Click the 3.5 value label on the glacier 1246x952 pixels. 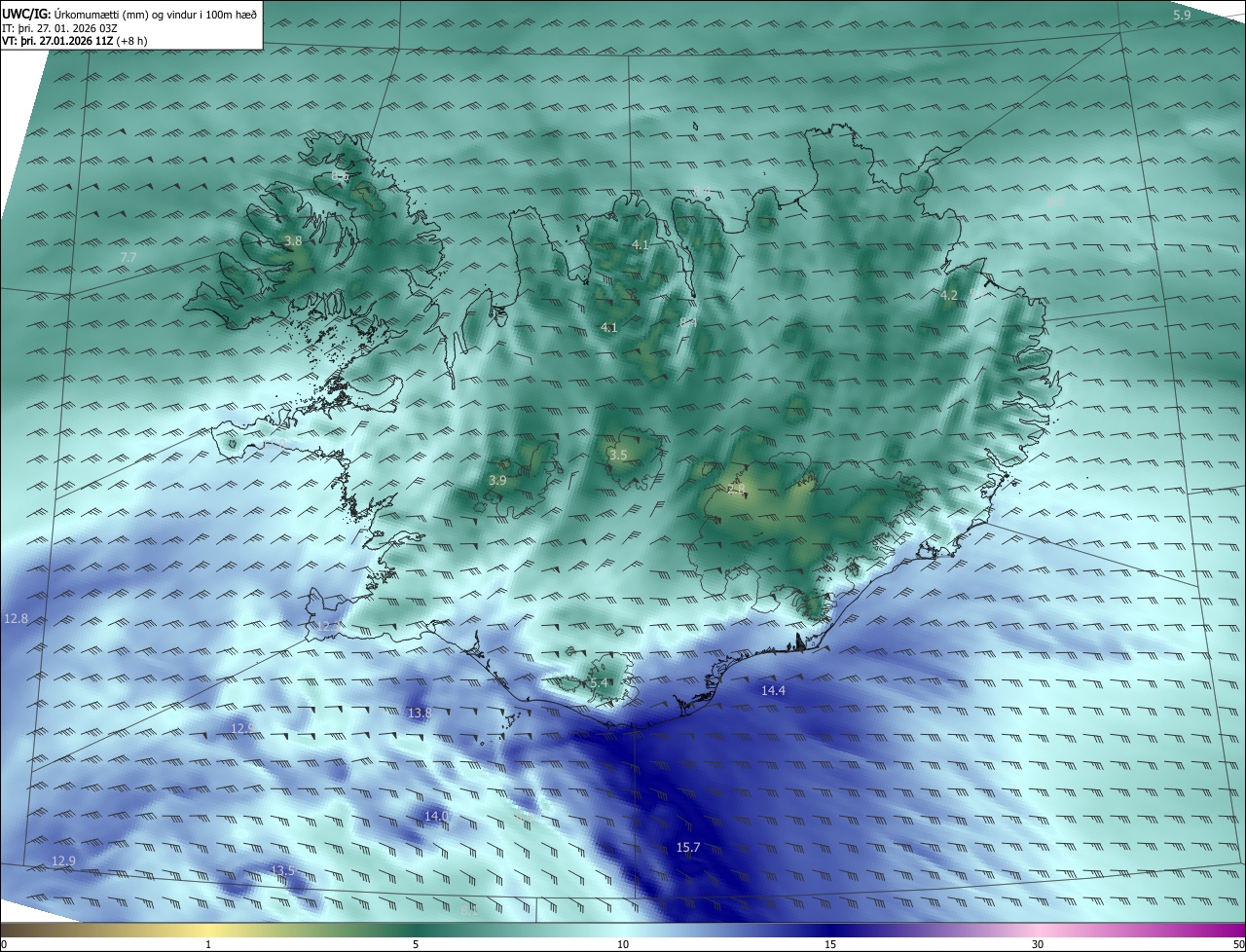(x=618, y=455)
